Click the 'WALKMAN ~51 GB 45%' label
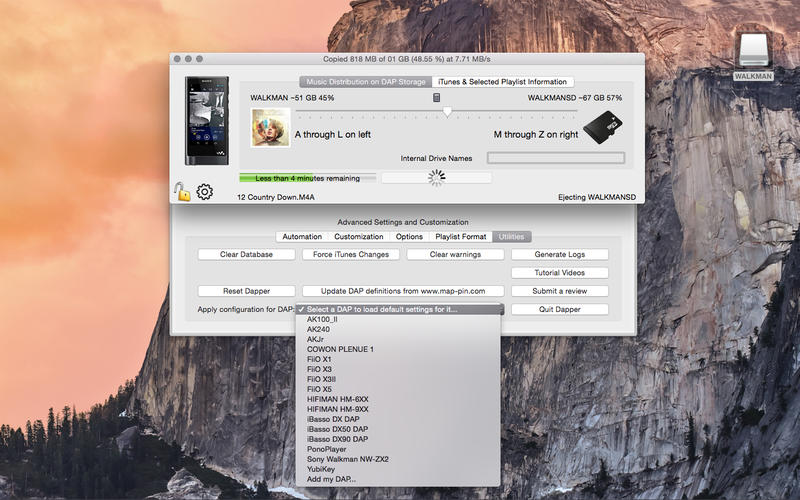 (292, 97)
